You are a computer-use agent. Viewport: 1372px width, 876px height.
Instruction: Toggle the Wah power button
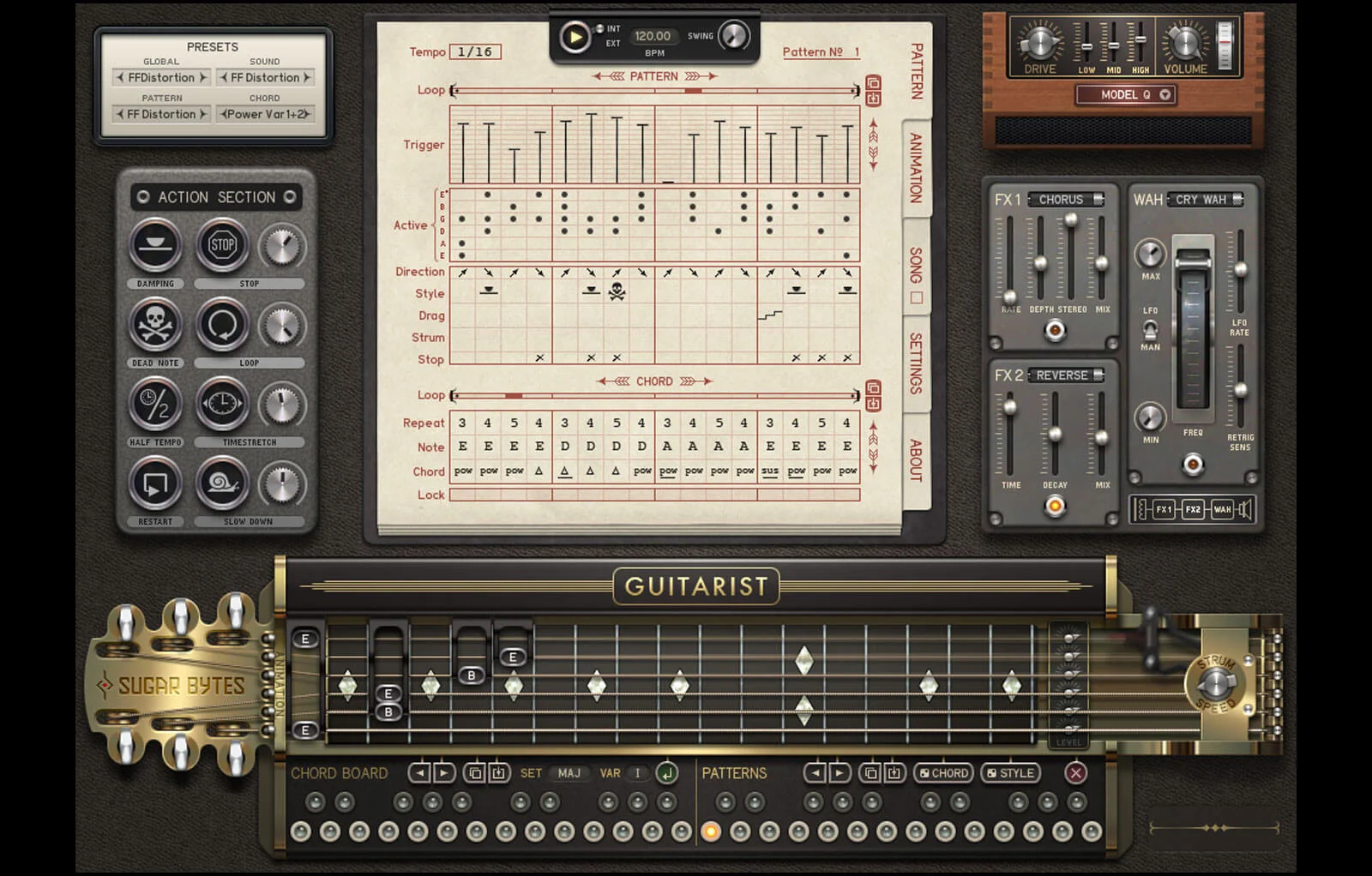[1193, 465]
